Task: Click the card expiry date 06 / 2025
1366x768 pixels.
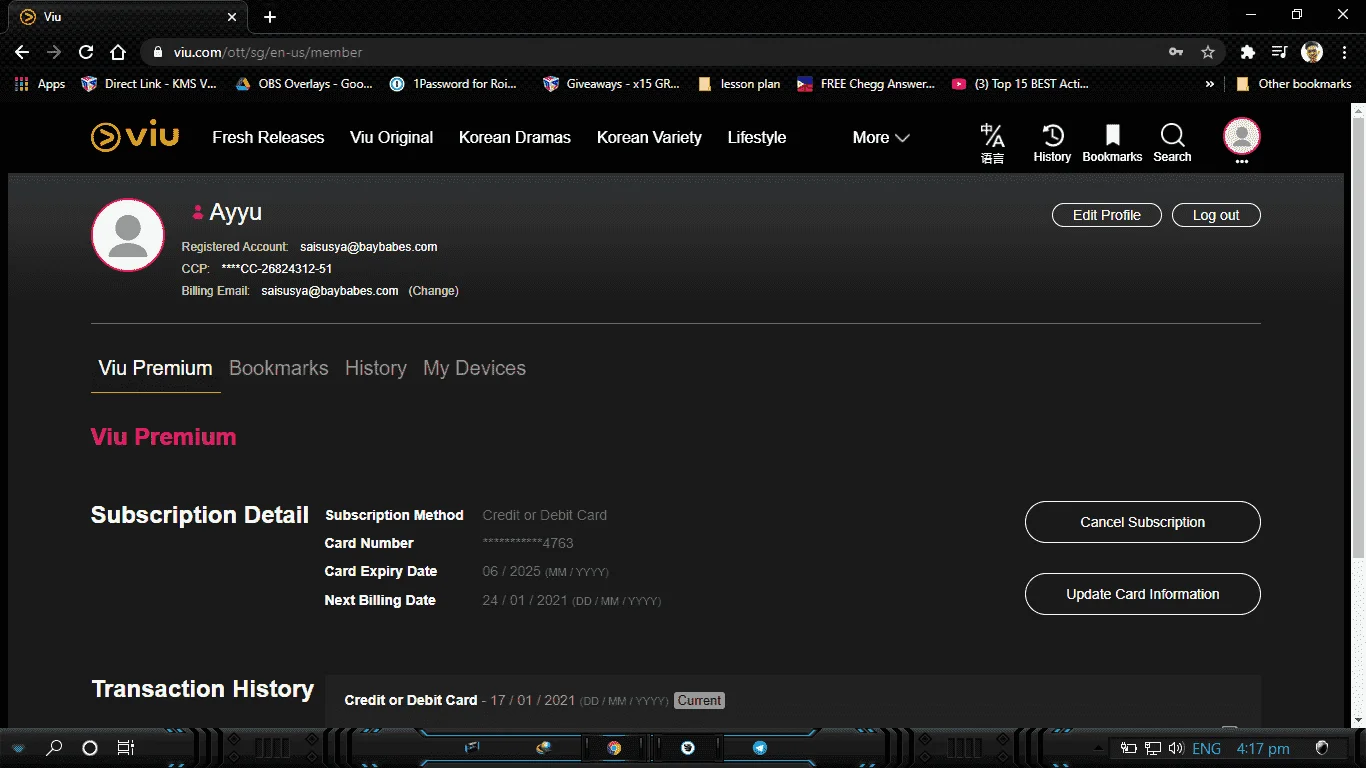Action: 511,572
